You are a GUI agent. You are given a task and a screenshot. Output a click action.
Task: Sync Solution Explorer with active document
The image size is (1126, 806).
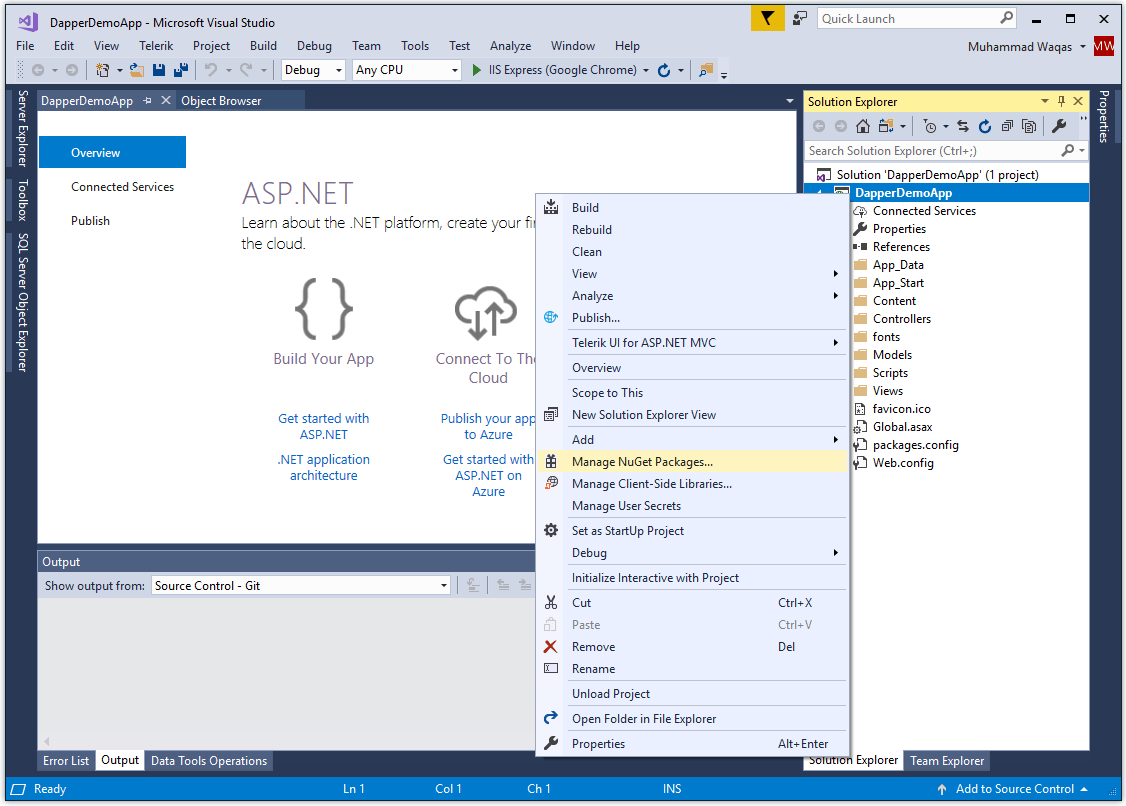[963, 126]
